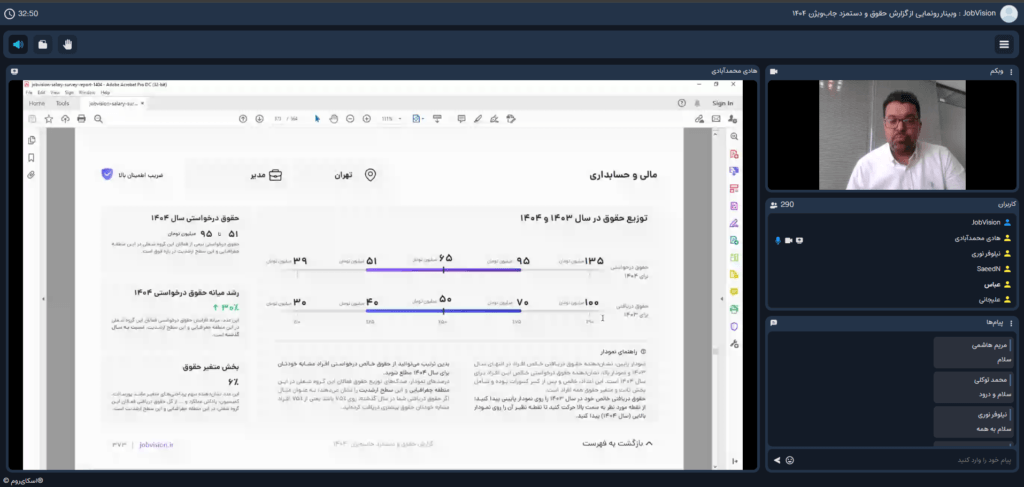Open the find text magnifier

pos(98,119)
